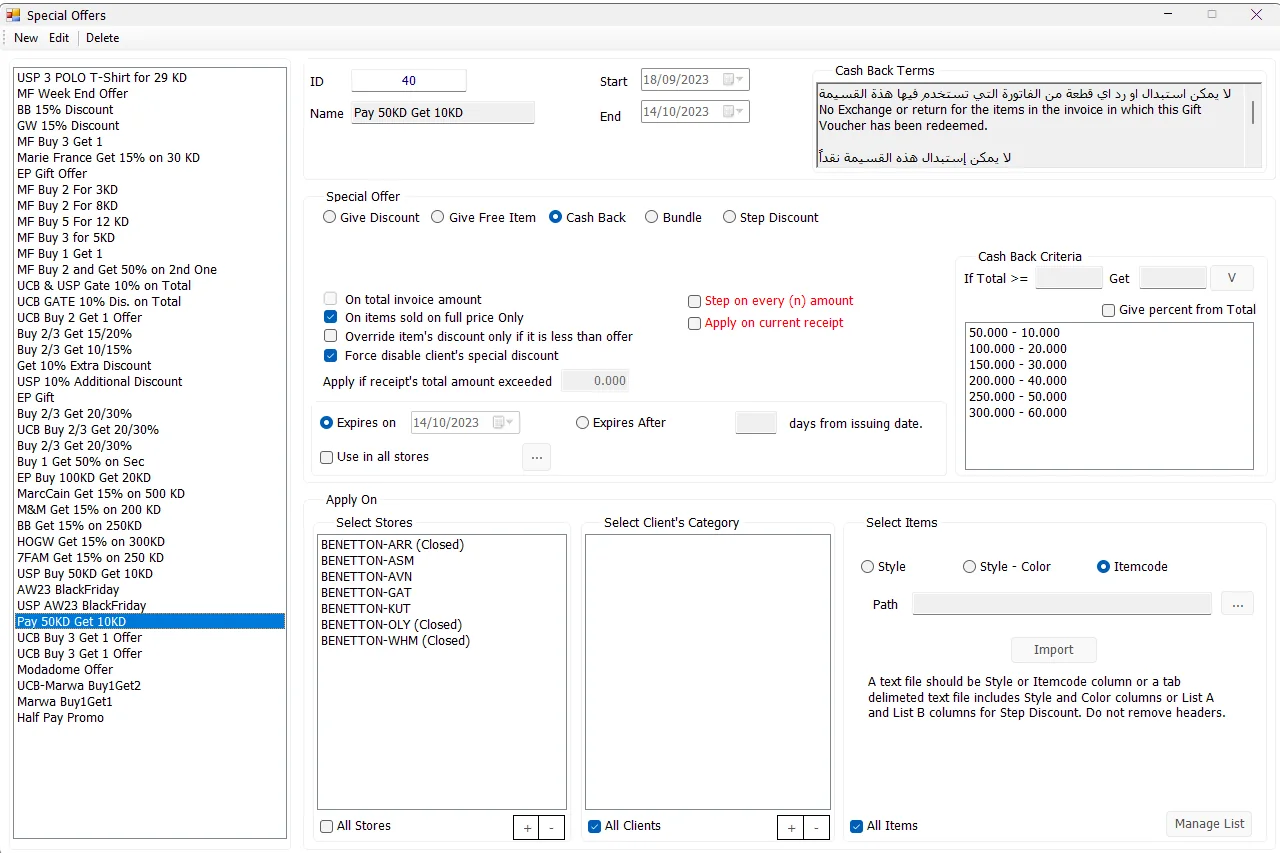Select the Step Discount offer type

click(770, 217)
